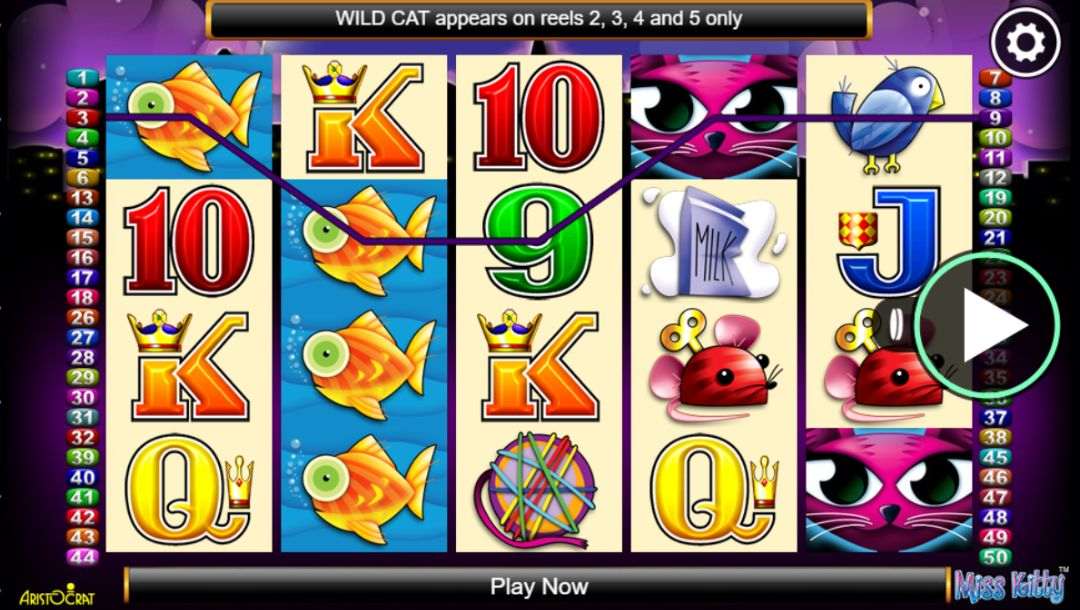Image resolution: width=1080 pixels, height=610 pixels.
Task: Click the milk carton symbol
Action: tap(714, 242)
